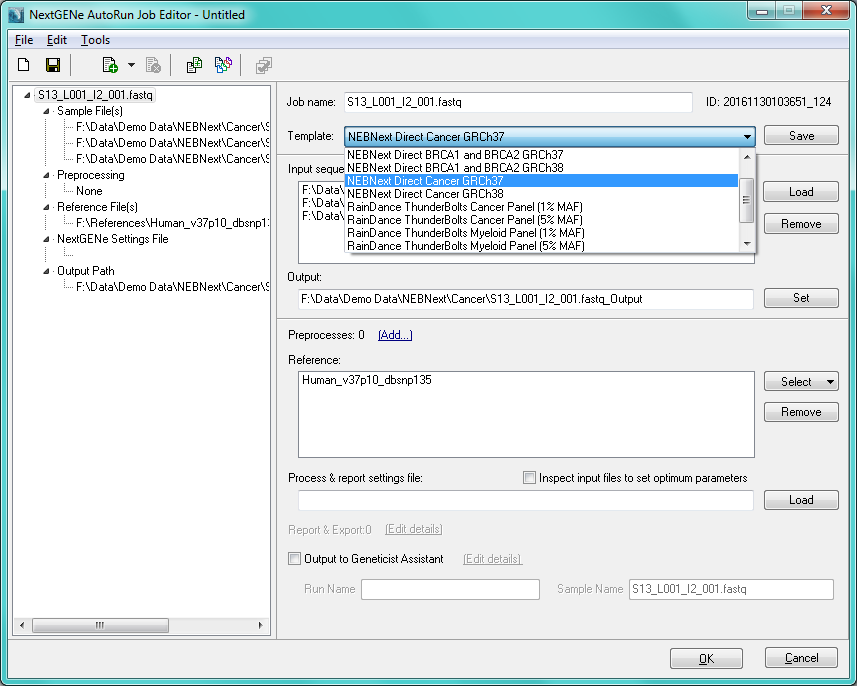The image size is (857, 686).
Task: Click the Copy job toolbar icon
Action: coord(194,65)
